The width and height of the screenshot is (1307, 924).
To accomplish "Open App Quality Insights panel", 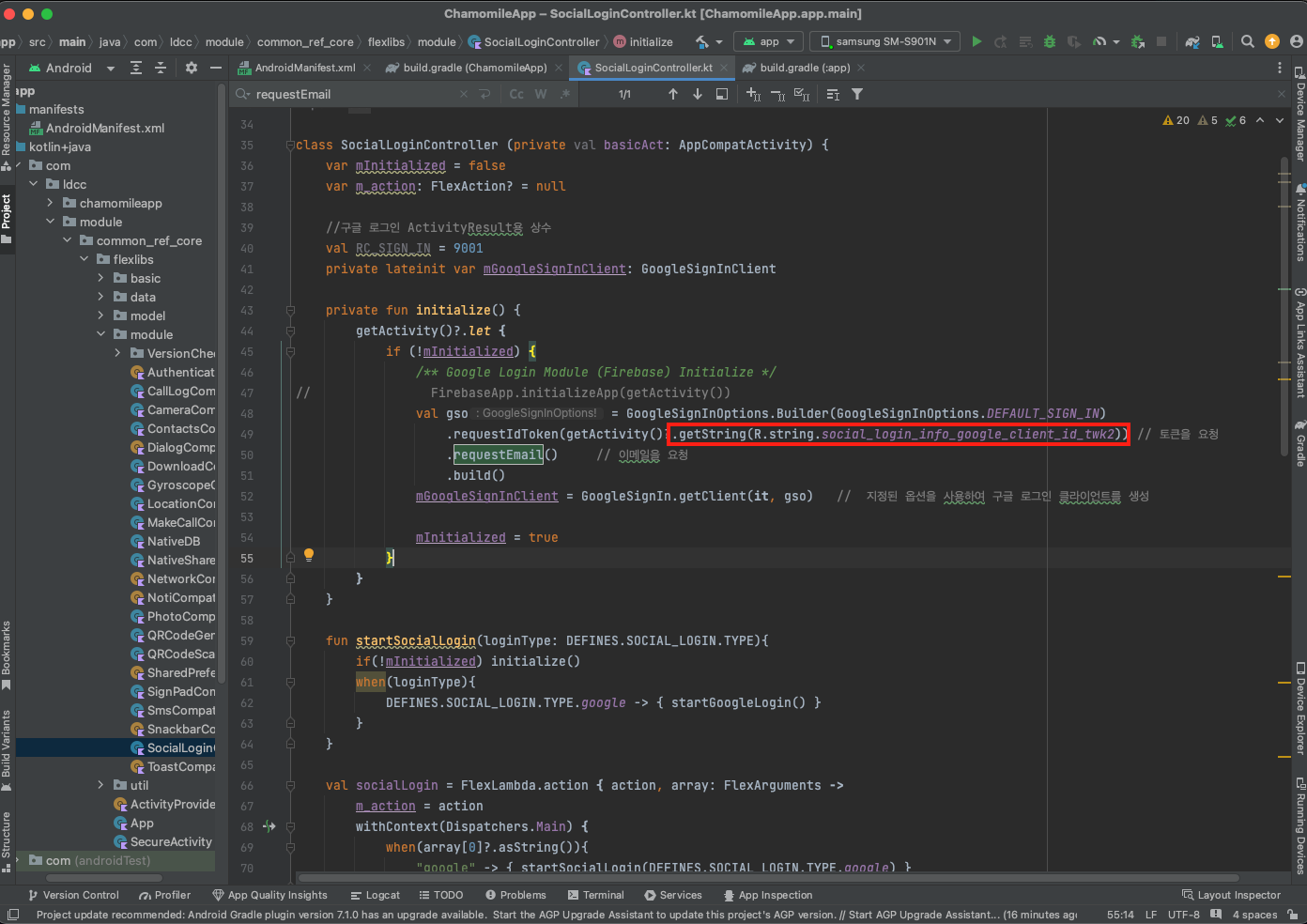I will 269,895.
